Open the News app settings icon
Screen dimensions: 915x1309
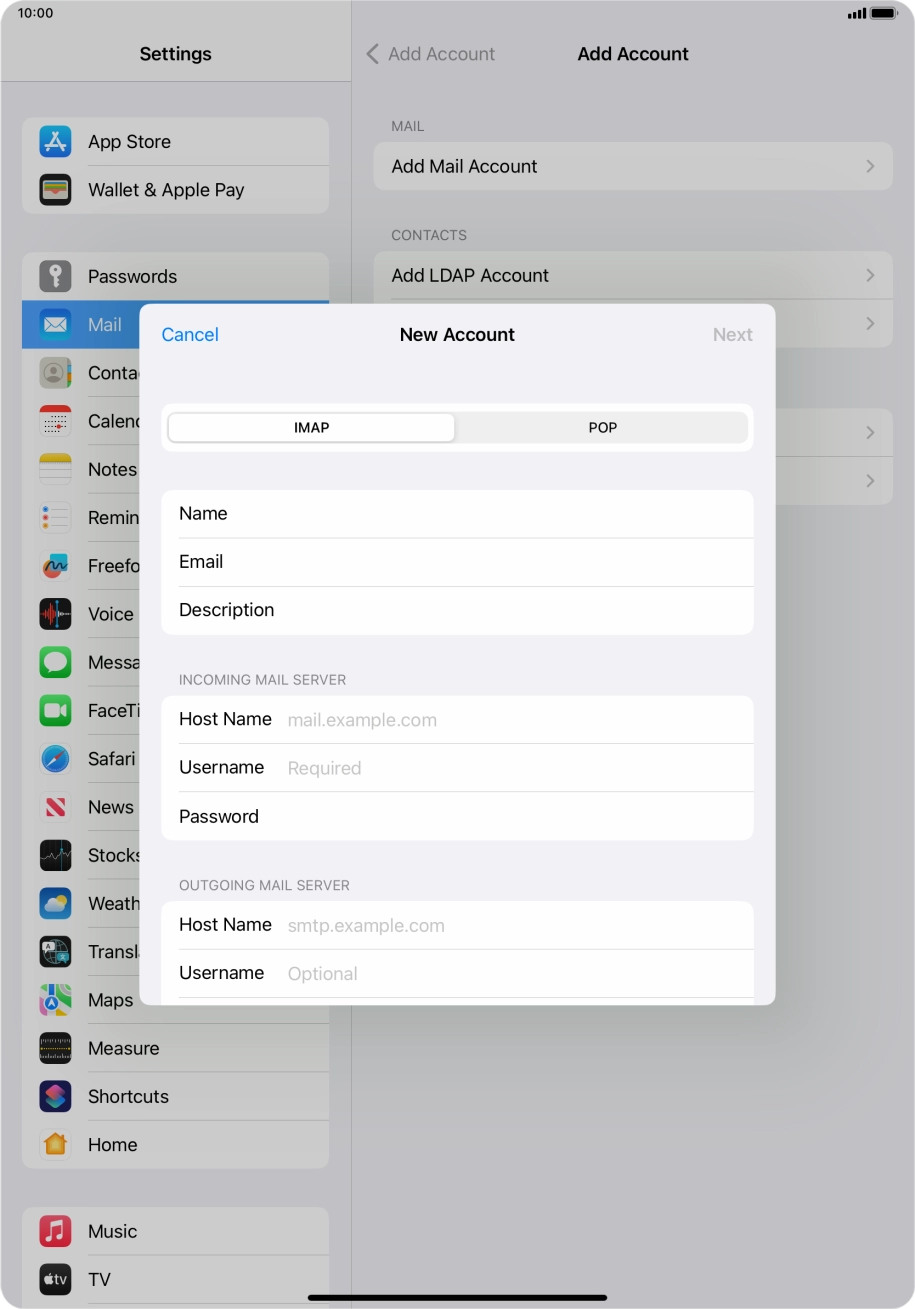[x=55, y=807]
